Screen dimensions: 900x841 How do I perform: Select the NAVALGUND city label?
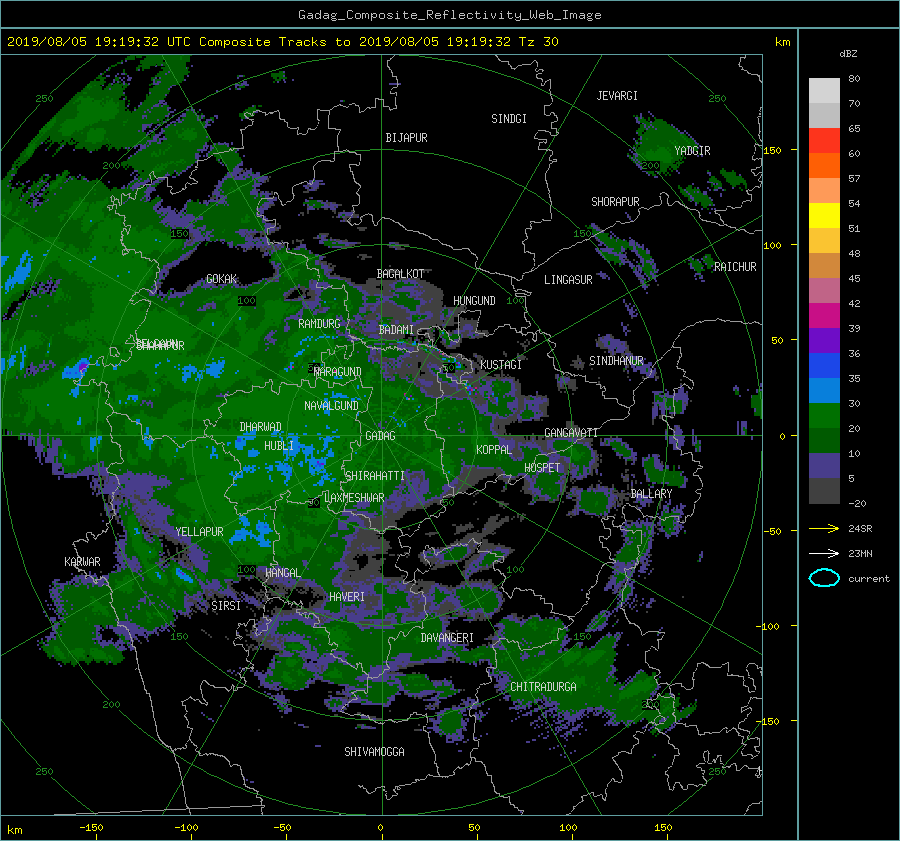tap(331, 406)
